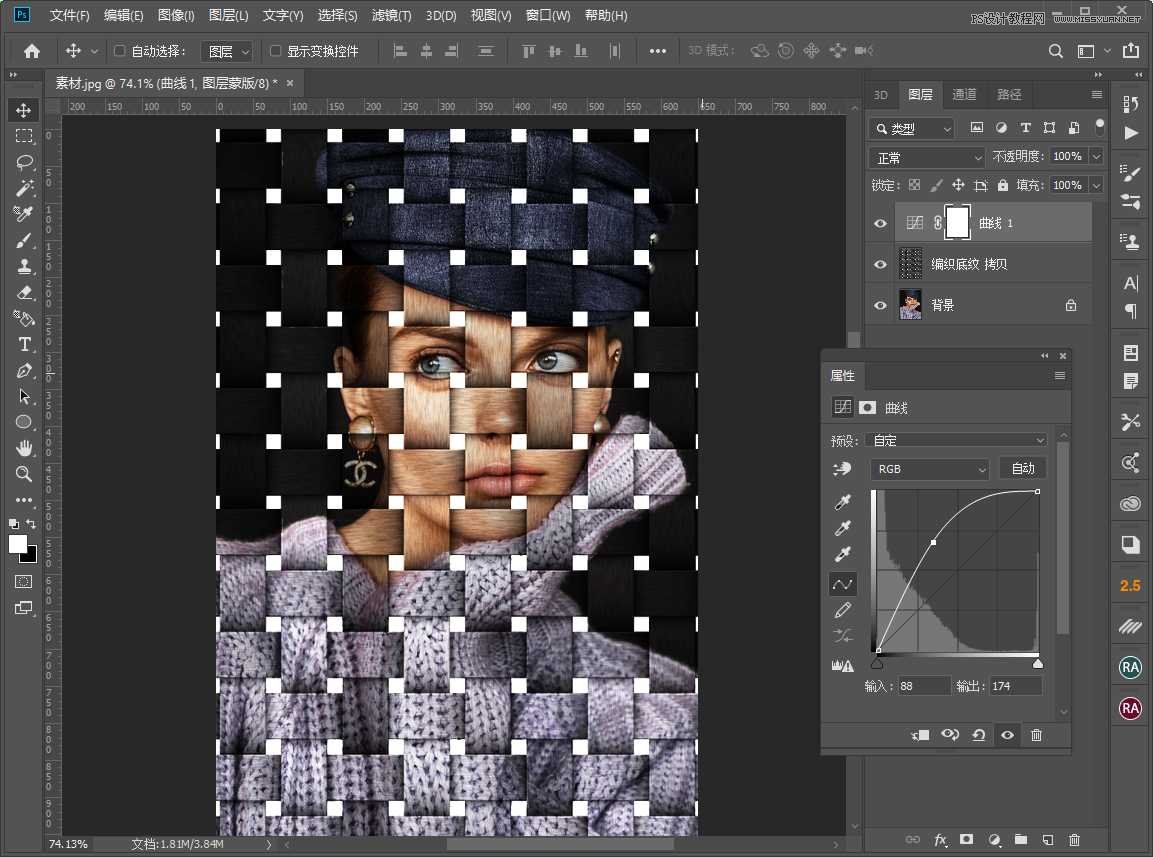Select the Move tool
1153x857 pixels.
23,110
